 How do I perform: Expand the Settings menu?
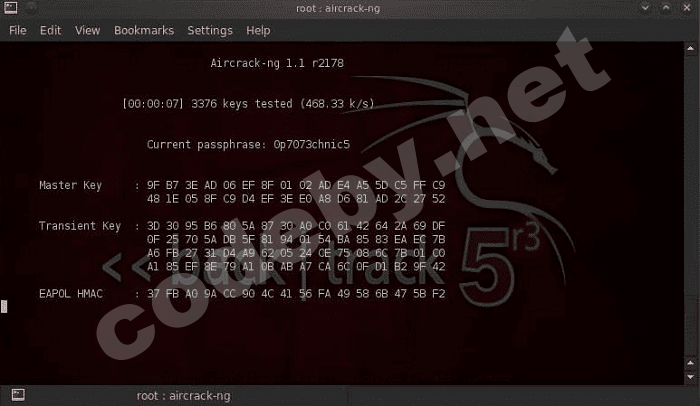pyautogui.click(x=210, y=30)
